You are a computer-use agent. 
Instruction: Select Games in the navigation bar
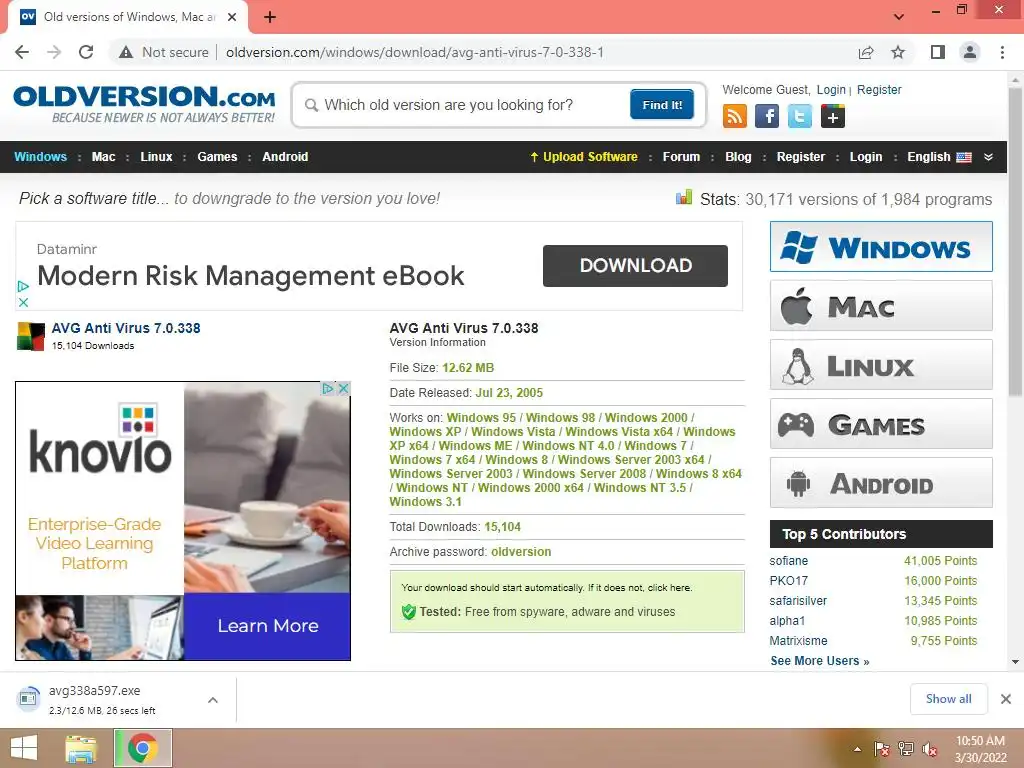click(217, 157)
